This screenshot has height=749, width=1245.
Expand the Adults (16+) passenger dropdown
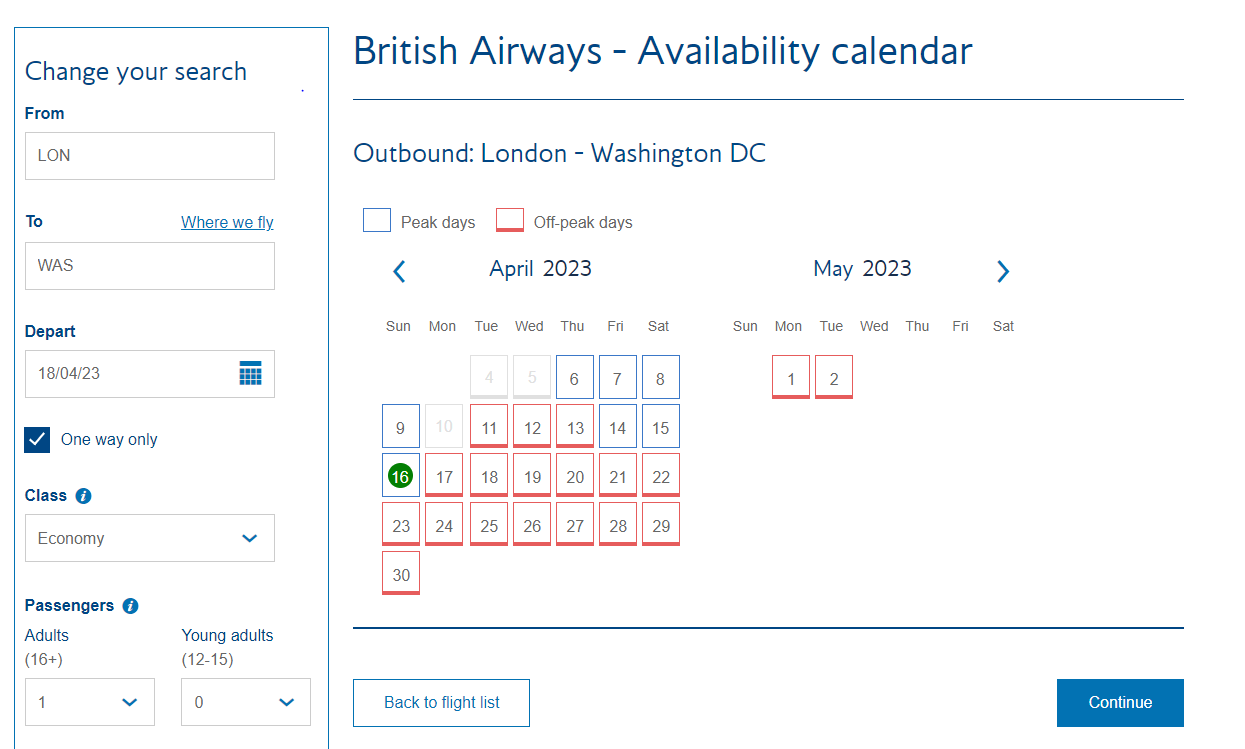[x=90, y=702]
